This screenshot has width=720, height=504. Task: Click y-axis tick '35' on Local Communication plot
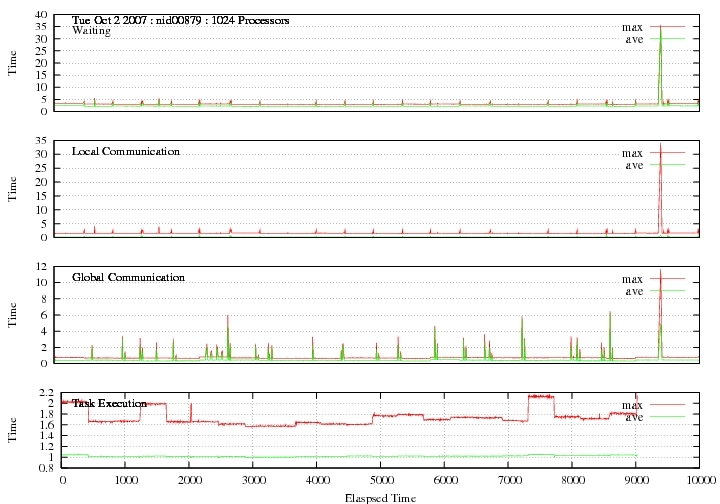(x=41, y=140)
